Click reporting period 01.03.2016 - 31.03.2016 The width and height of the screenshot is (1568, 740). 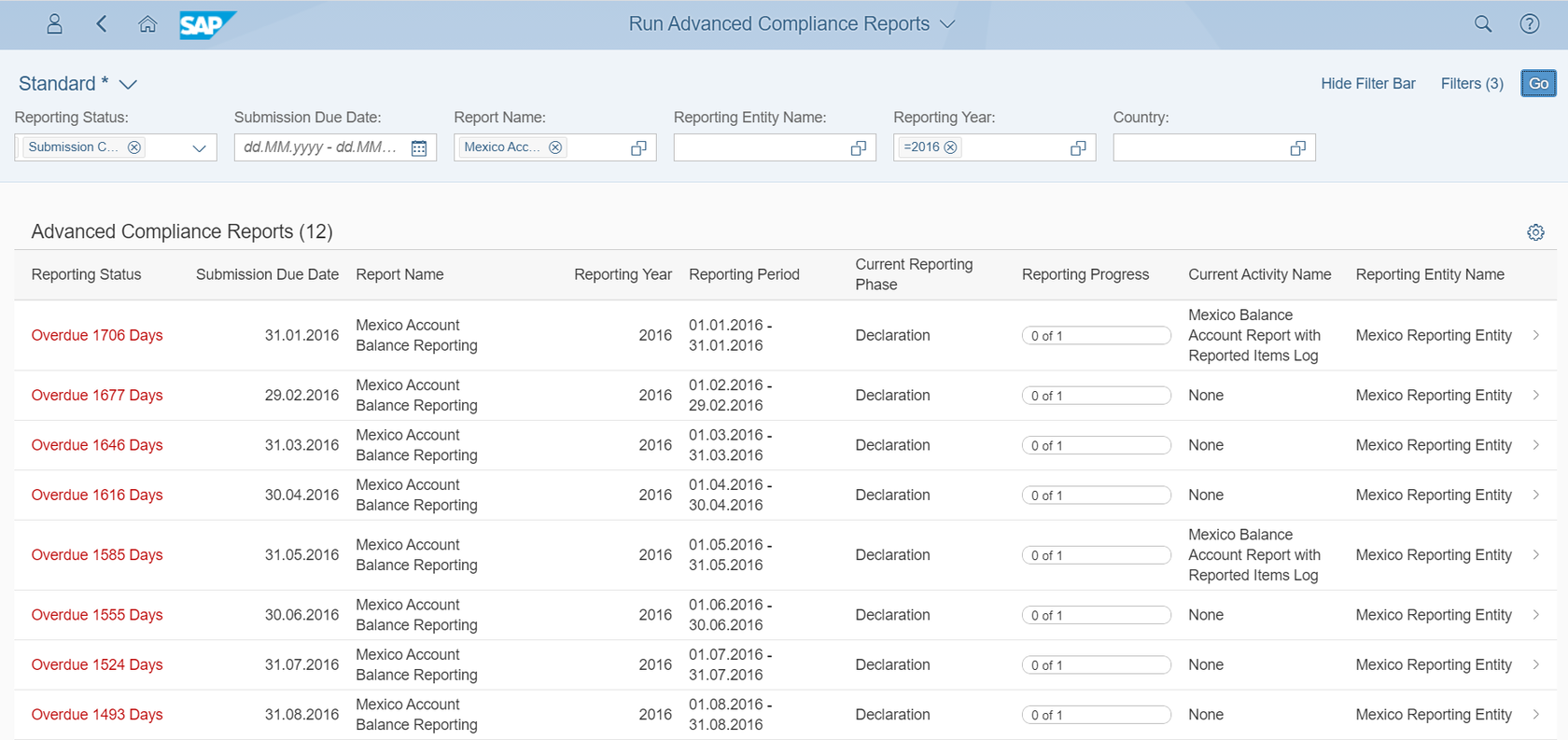tap(731, 445)
